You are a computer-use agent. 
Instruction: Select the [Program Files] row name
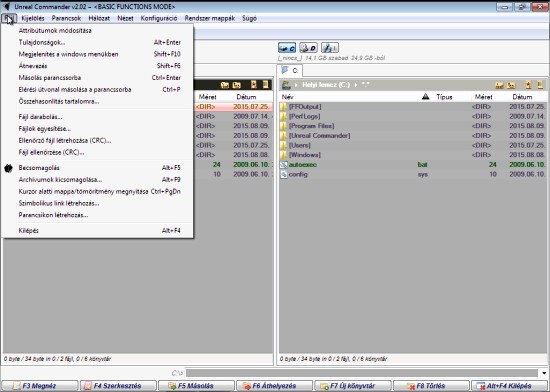pyautogui.click(x=311, y=126)
